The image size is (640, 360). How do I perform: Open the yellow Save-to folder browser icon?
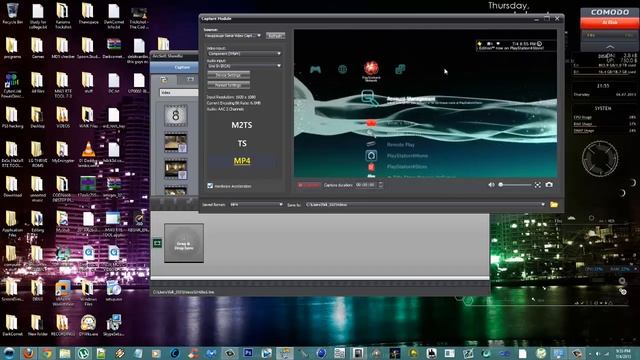click(x=554, y=204)
